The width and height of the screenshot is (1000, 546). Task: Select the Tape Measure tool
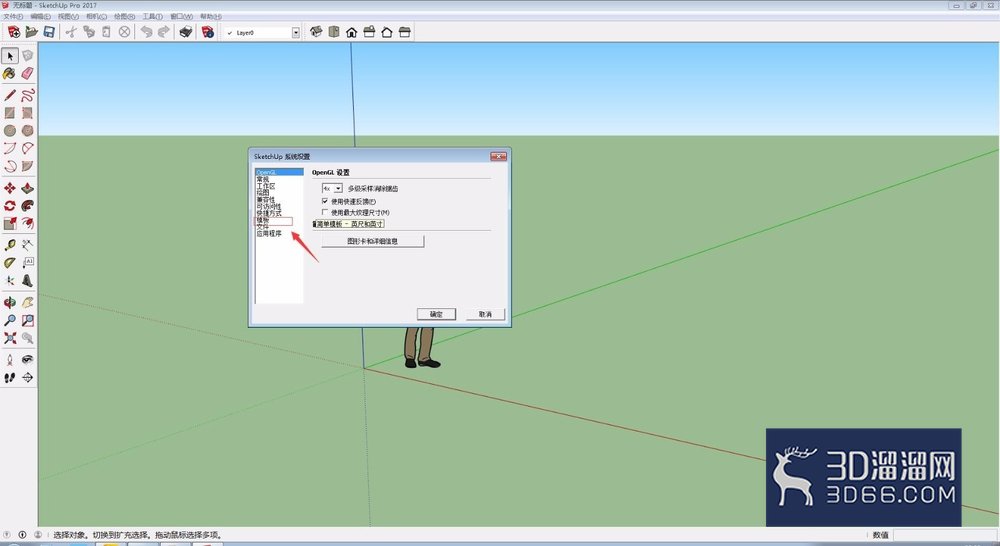click(x=10, y=245)
